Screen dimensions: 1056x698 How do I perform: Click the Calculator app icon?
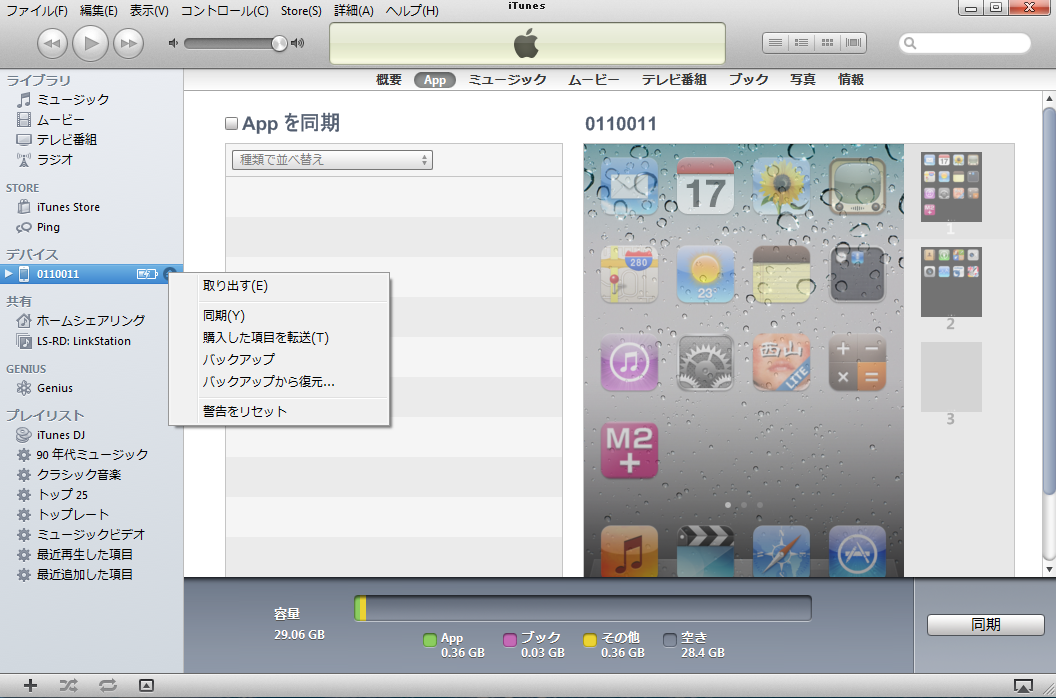click(x=857, y=362)
